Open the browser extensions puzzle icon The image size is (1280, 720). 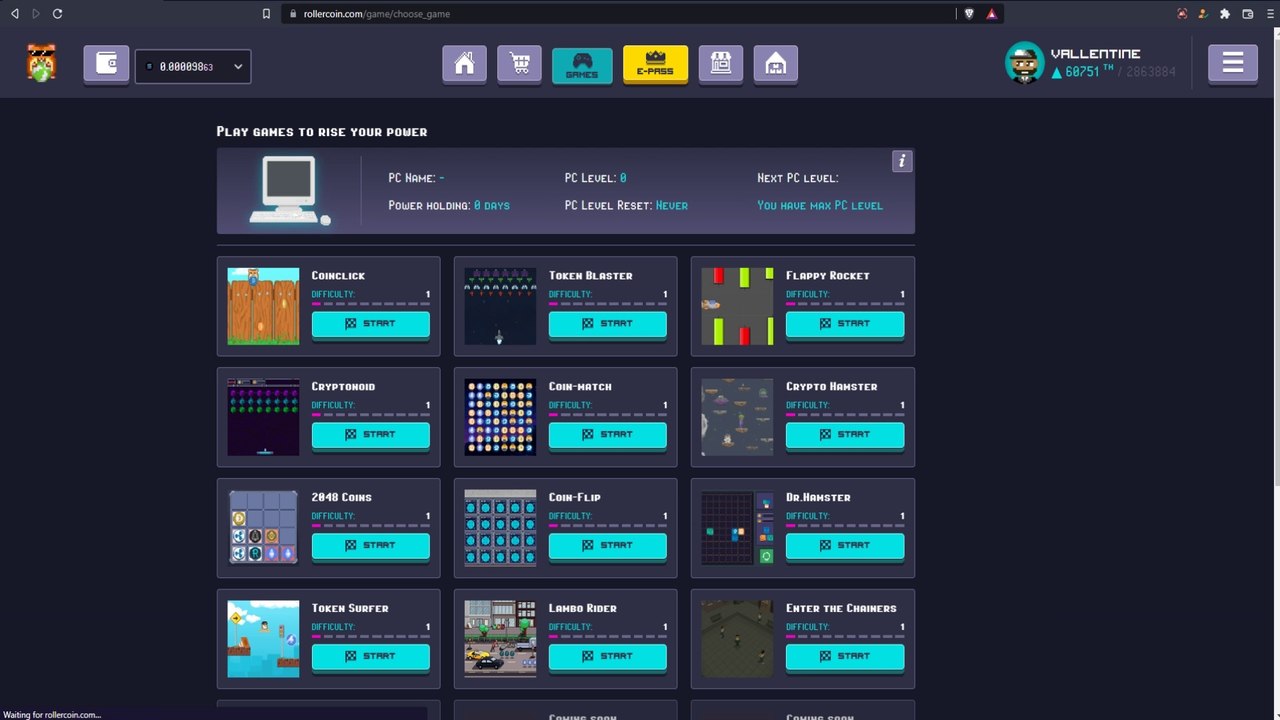[1225, 14]
